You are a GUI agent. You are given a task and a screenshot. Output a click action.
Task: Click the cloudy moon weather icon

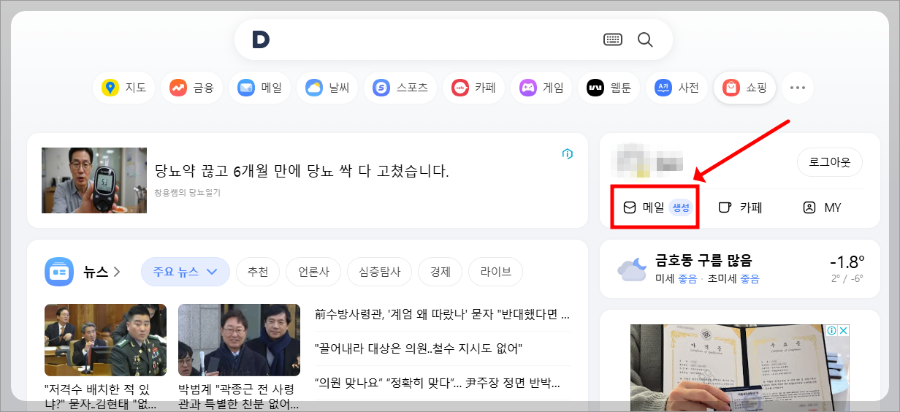633,269
